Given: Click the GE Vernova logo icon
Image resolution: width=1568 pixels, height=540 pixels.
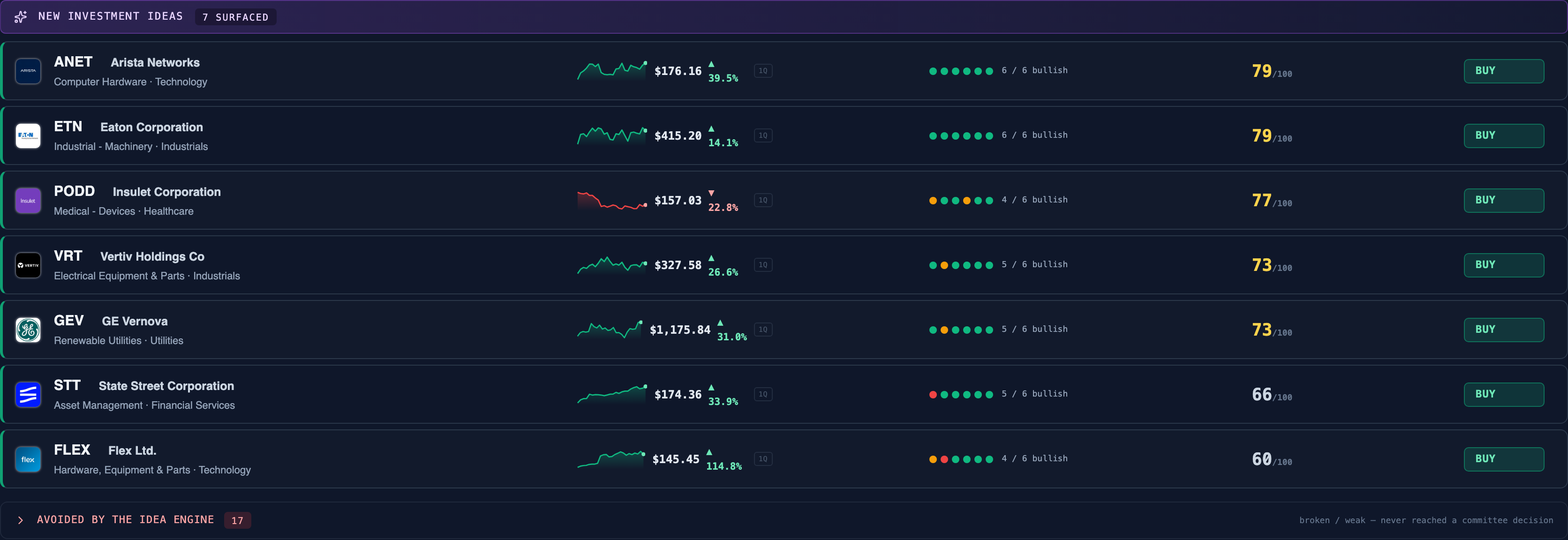Looking at the screenshot, I should coord(28,330).
